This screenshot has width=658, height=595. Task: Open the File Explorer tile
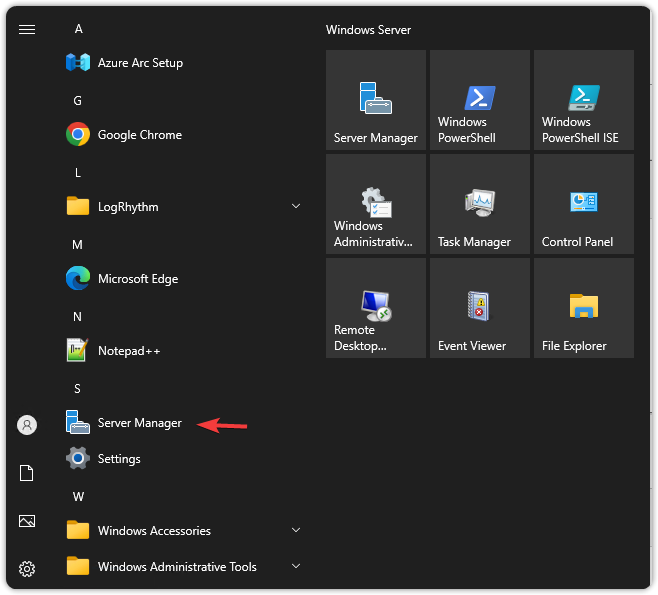tap(584, 308)
